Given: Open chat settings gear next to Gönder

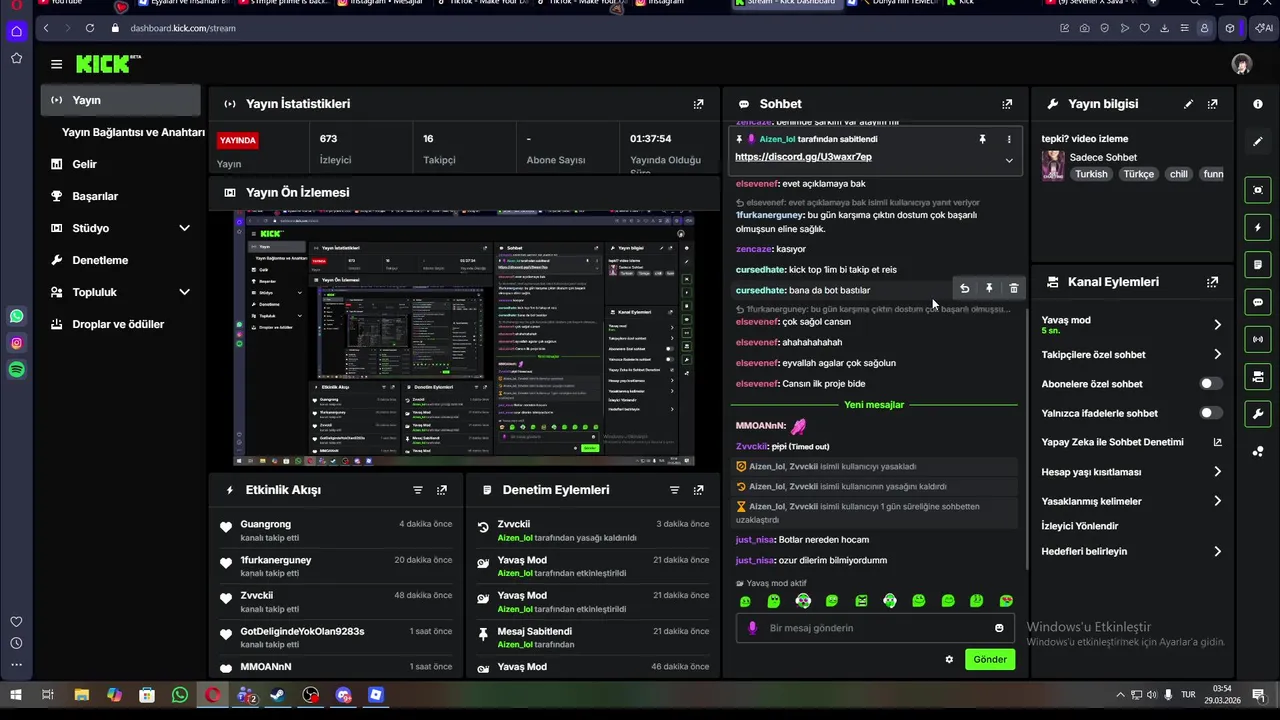Looking at the screenshot, I should pyautogui.click(x=949, y=659).
